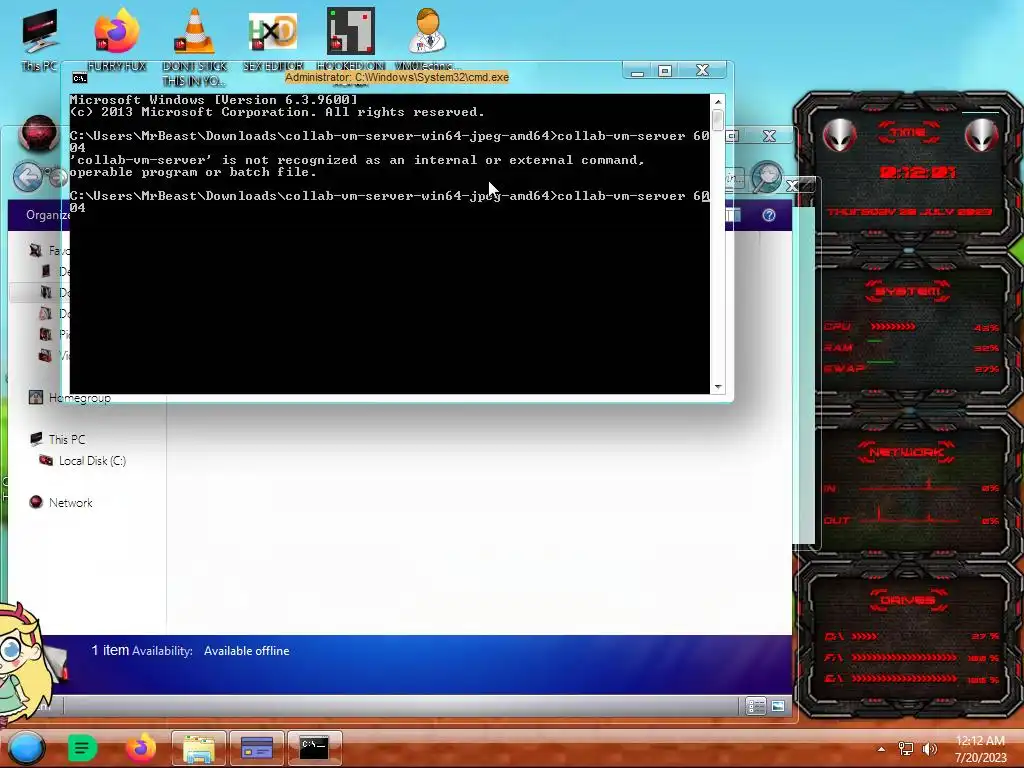Select the Favorites star icon in the navigation pane
This screenshot has width=1024, height=768.
coord(36,250)
